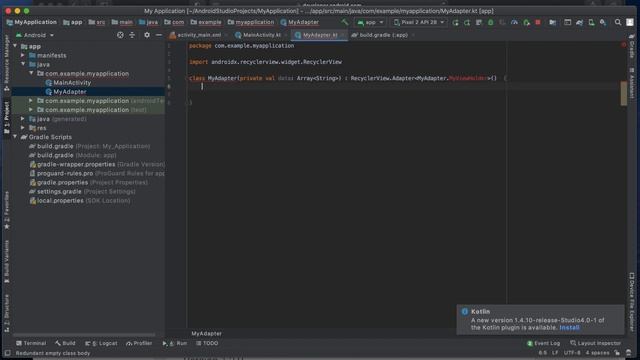Collapse the com.example.myapplication package
The height and width of the screenshot is (360, 640).
point(31,73)
